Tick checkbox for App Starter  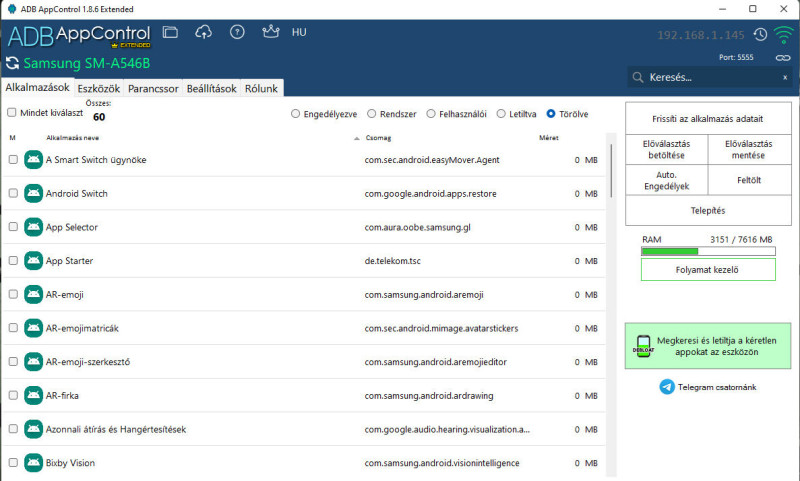point(13,261)
